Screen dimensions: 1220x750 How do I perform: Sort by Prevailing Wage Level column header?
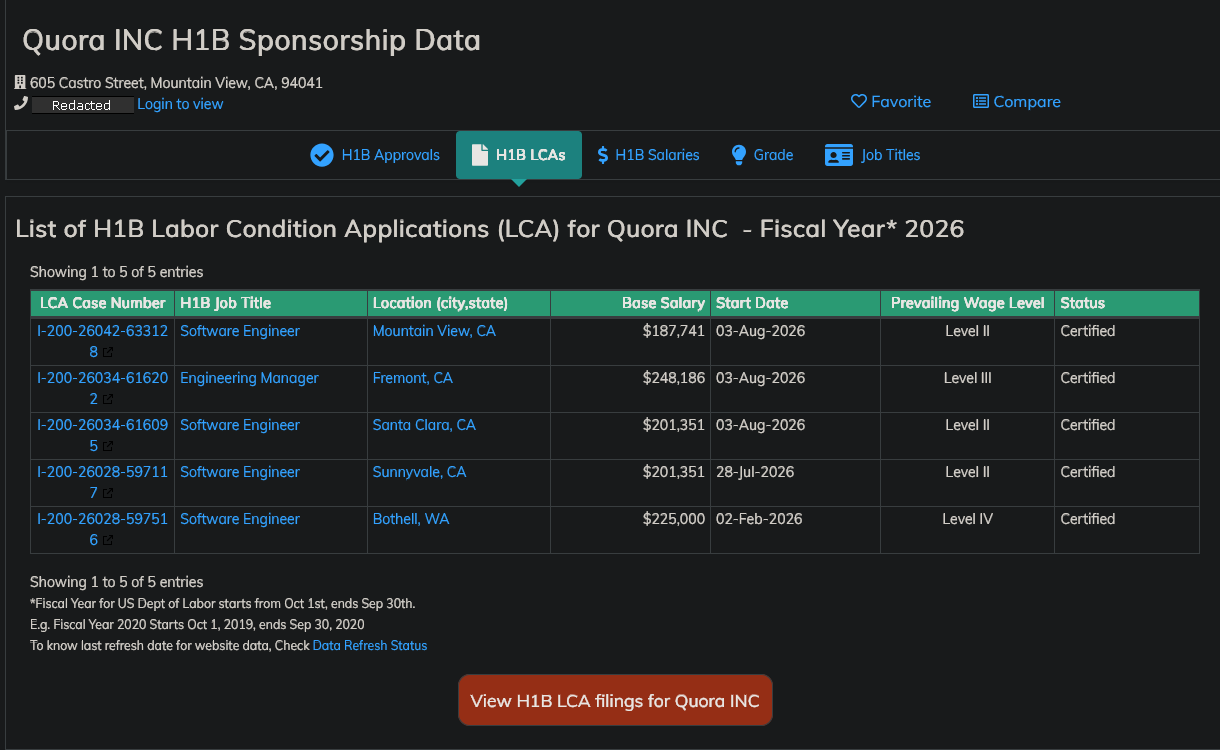(x=967, y=303)
